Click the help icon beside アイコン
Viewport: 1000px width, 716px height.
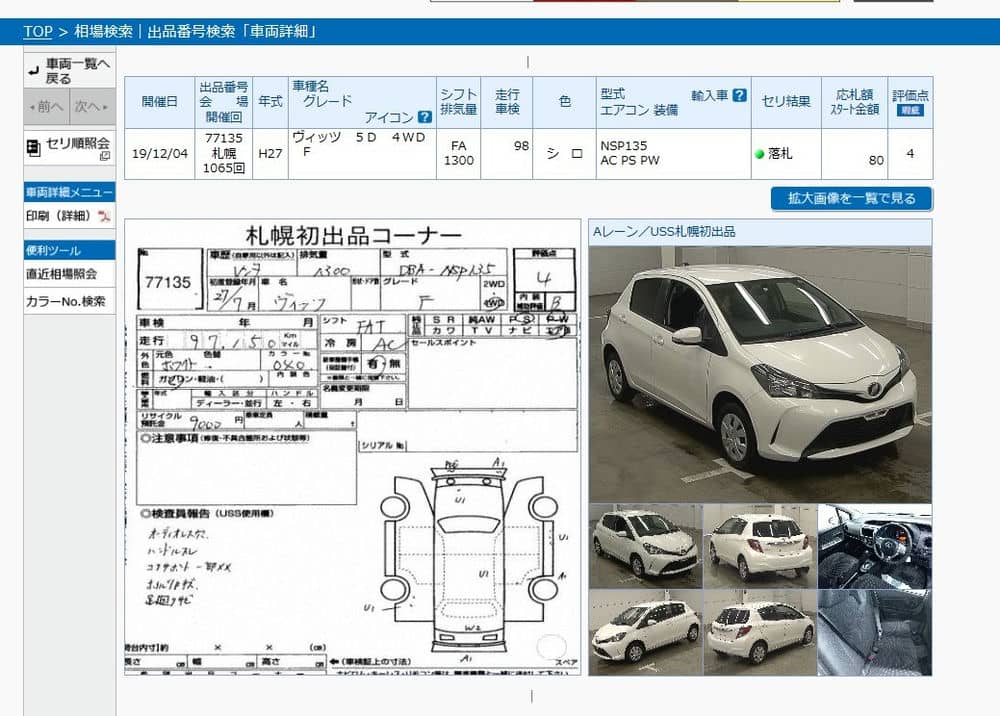click(x=424, y=117)
